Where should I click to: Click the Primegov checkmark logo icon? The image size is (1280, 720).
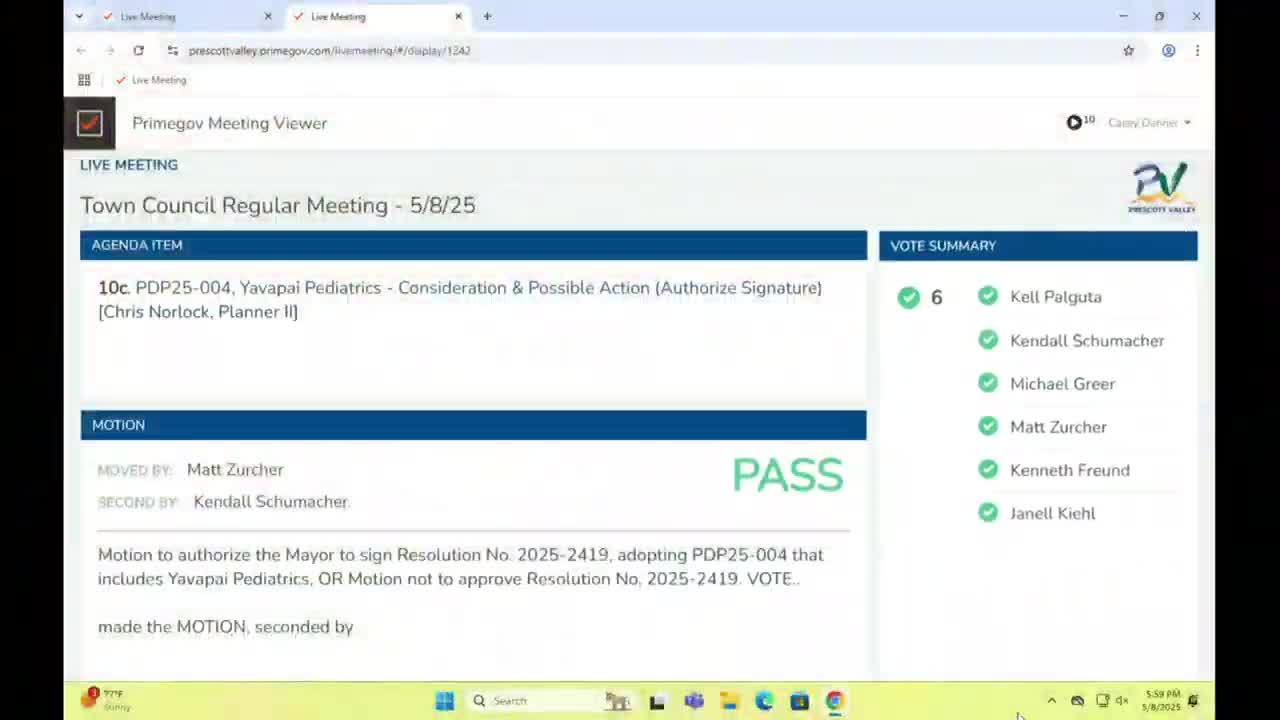click(90, 123)
